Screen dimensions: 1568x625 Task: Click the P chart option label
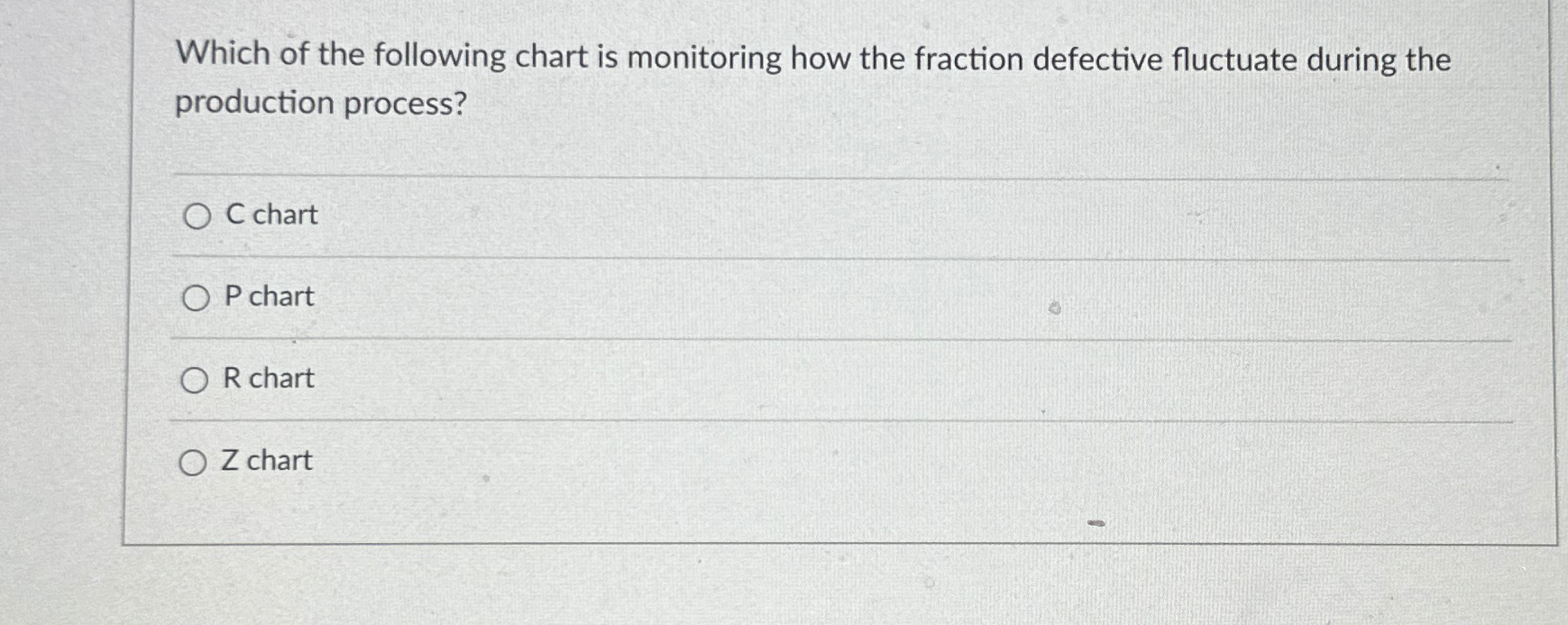[268, 298]
